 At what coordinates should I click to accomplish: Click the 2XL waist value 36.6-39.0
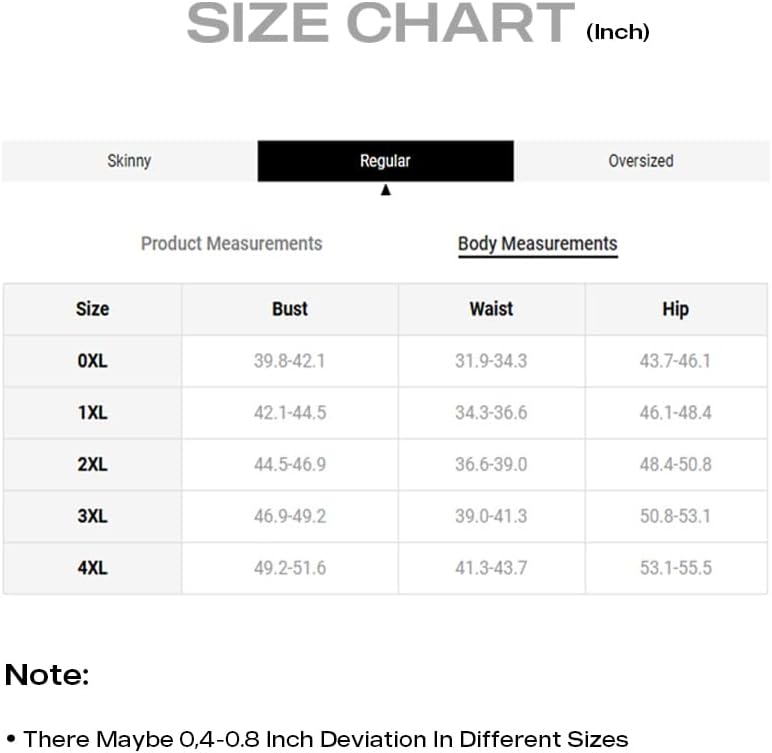pyautogui.click(x=491, y=464)
